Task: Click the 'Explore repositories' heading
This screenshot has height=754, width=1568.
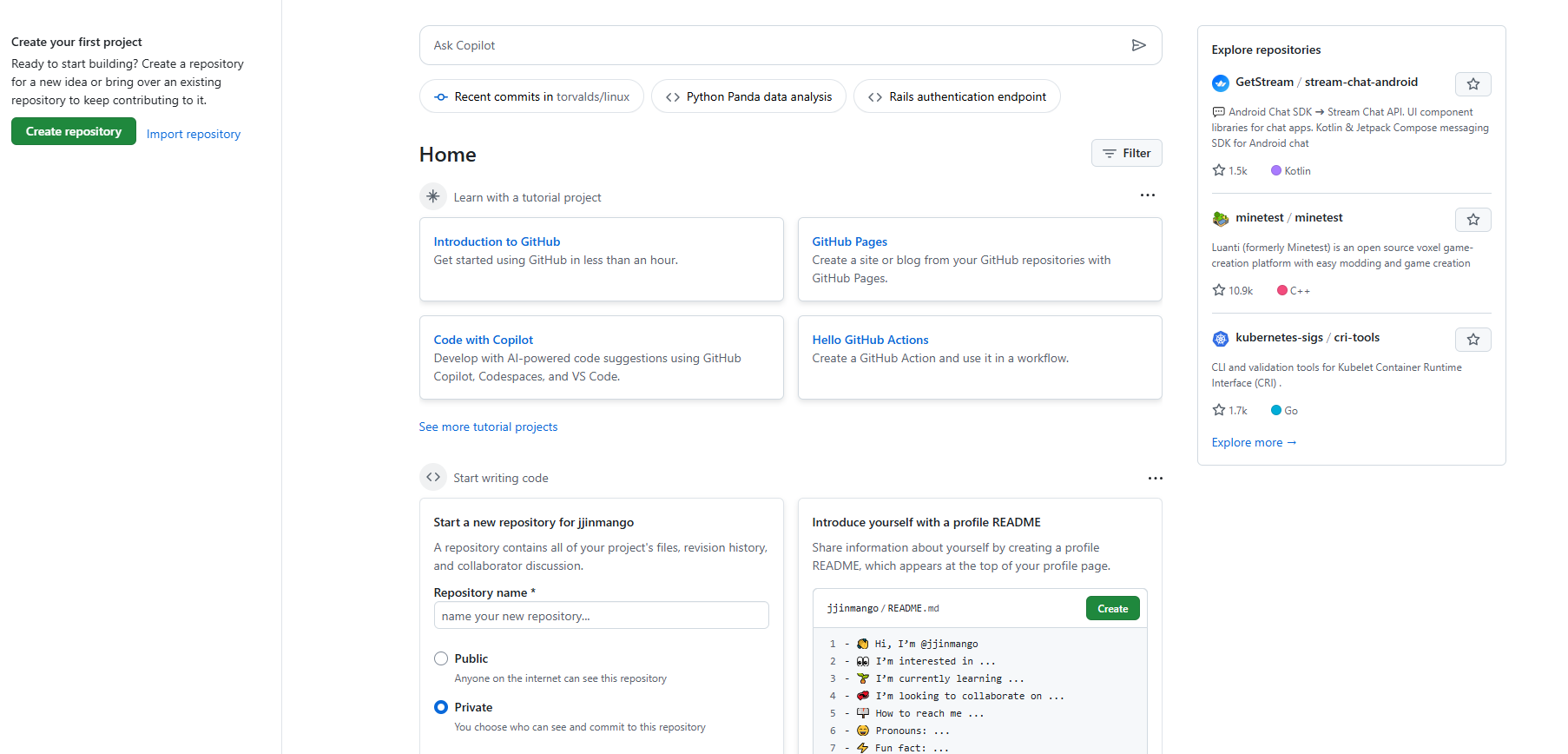Action: 1266,50
